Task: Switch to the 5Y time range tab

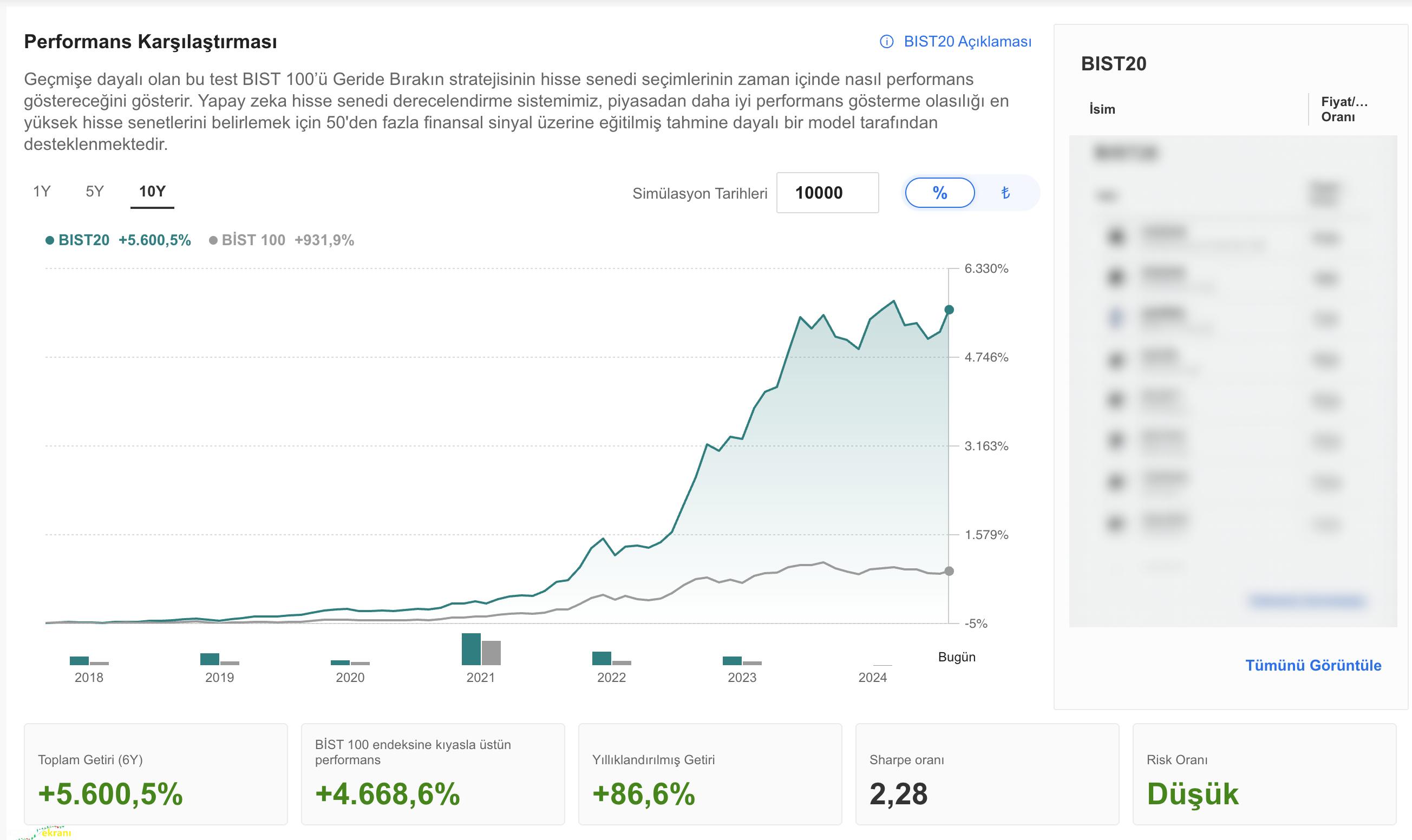Action: coord(95,191)
